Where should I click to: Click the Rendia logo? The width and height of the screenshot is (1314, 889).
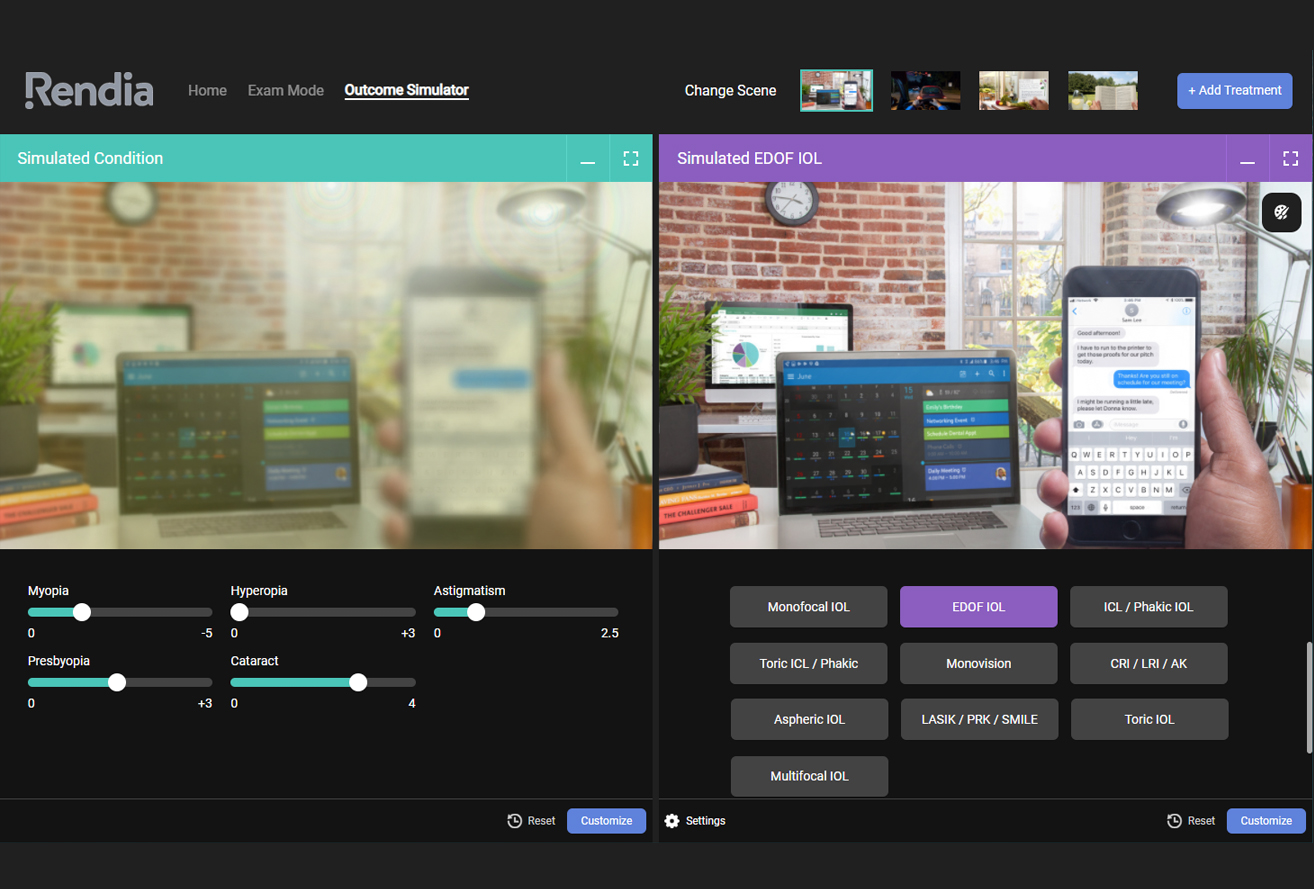tap(89, 90)
